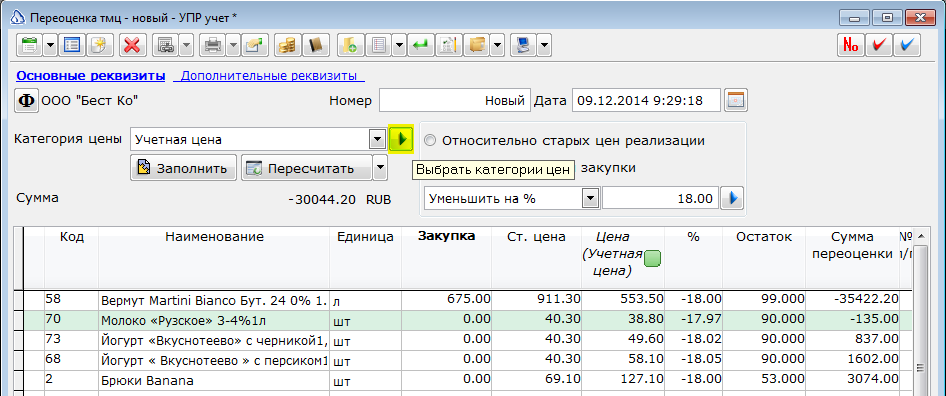Click the red X delete icon
This screenshot has height=396, width=946.
tap(132, 45)
